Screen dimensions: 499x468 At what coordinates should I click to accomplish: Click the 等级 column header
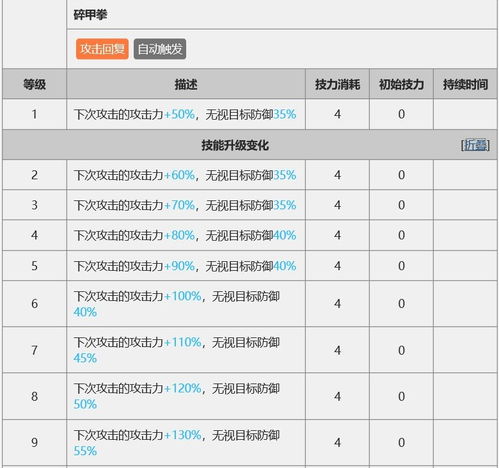pos(34,84)
